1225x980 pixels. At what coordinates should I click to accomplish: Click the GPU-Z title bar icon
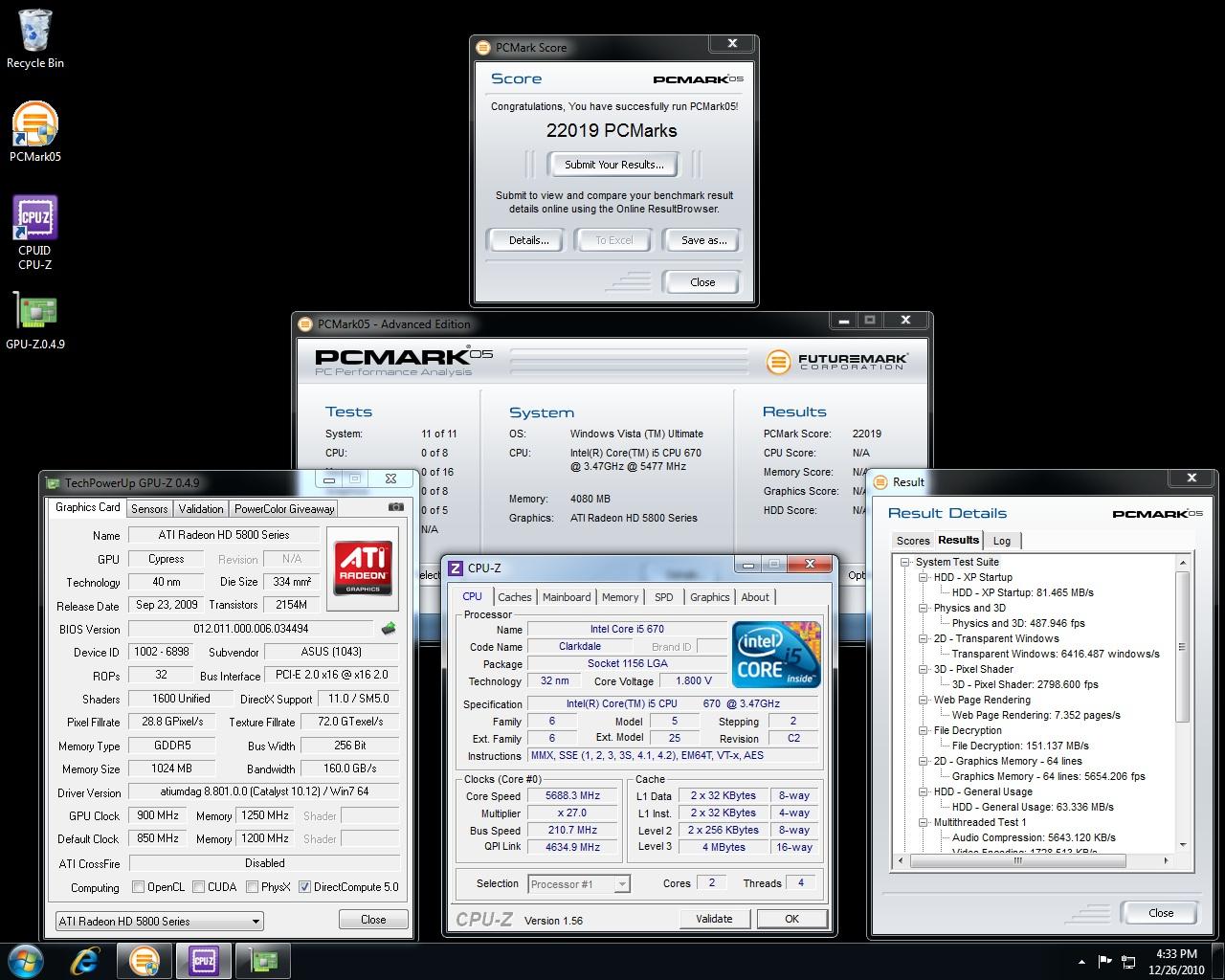[x=54, y=482]
